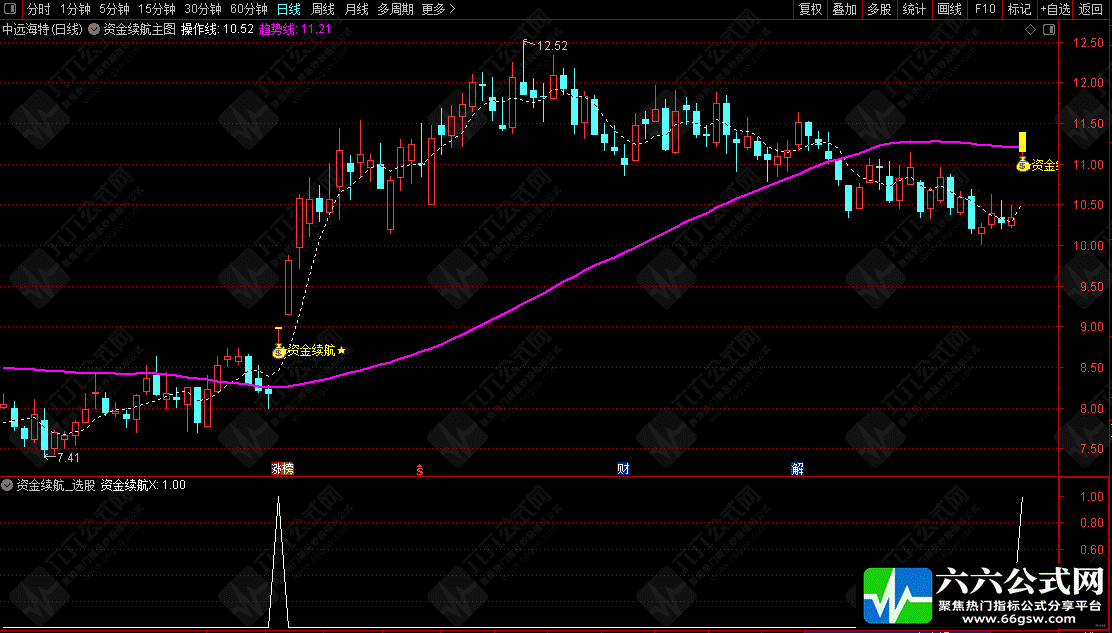Screen dimensions: 1112x633
Task: Click the 涨榜 event marker
Action: pos(282,469)
